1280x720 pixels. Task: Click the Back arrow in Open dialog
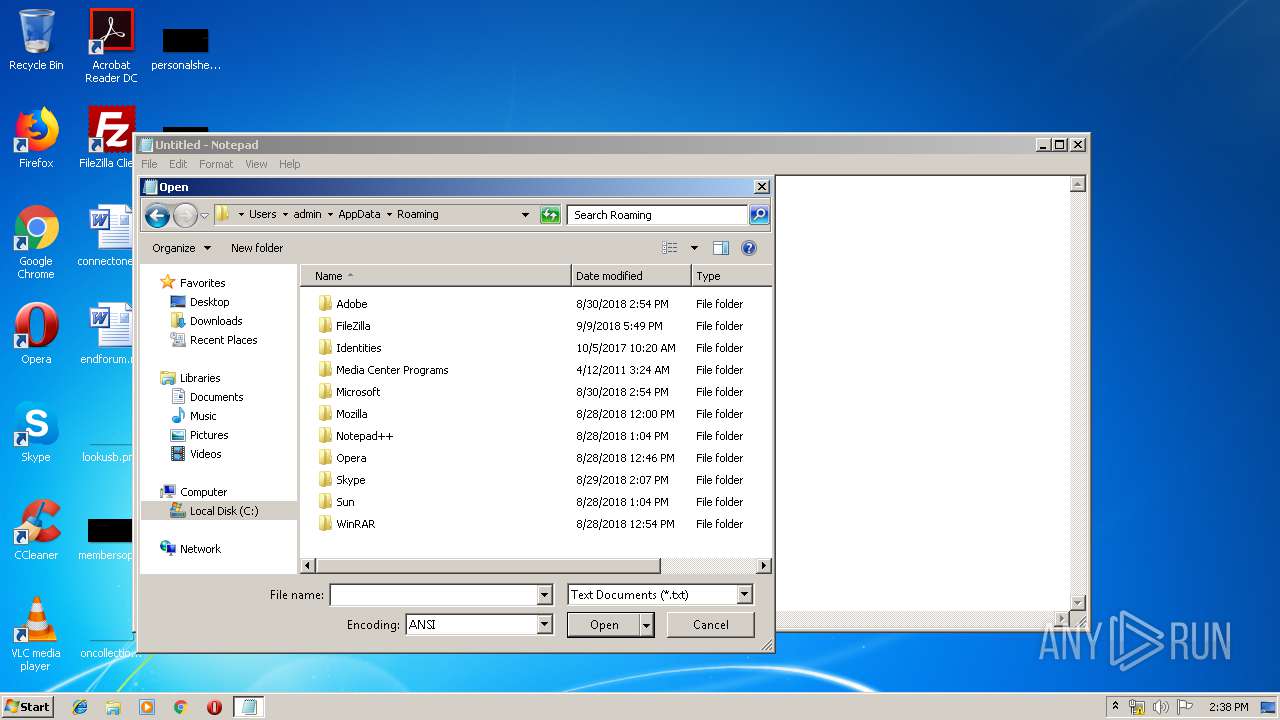(x=157, y=215)
